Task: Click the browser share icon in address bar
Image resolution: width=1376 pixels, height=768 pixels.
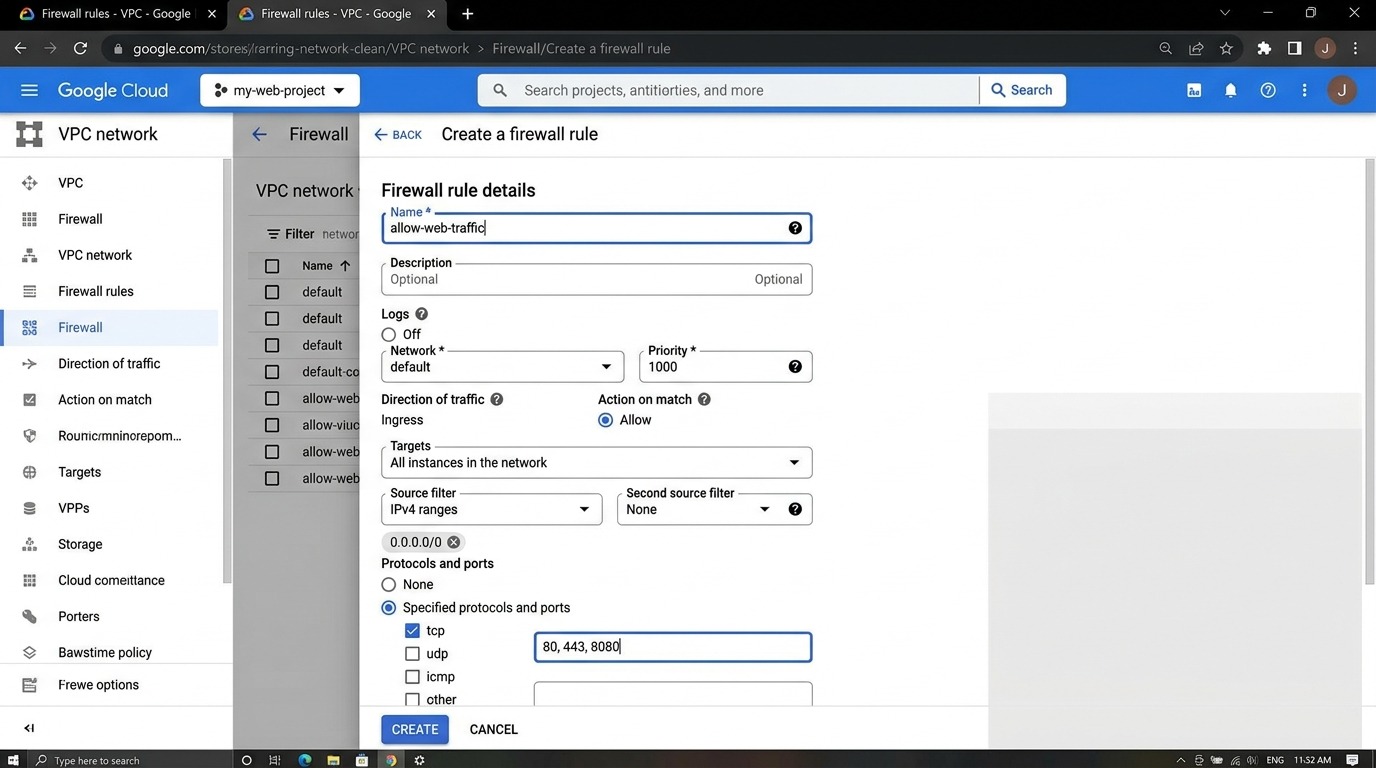Action: [x=1196, y=48]
